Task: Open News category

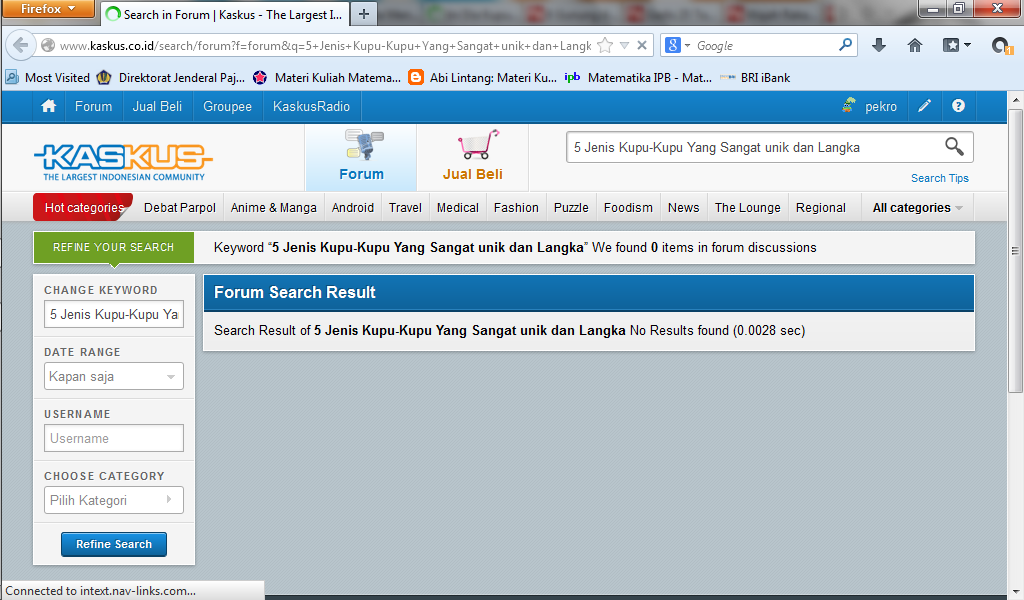Action: (x=684, y=208)
